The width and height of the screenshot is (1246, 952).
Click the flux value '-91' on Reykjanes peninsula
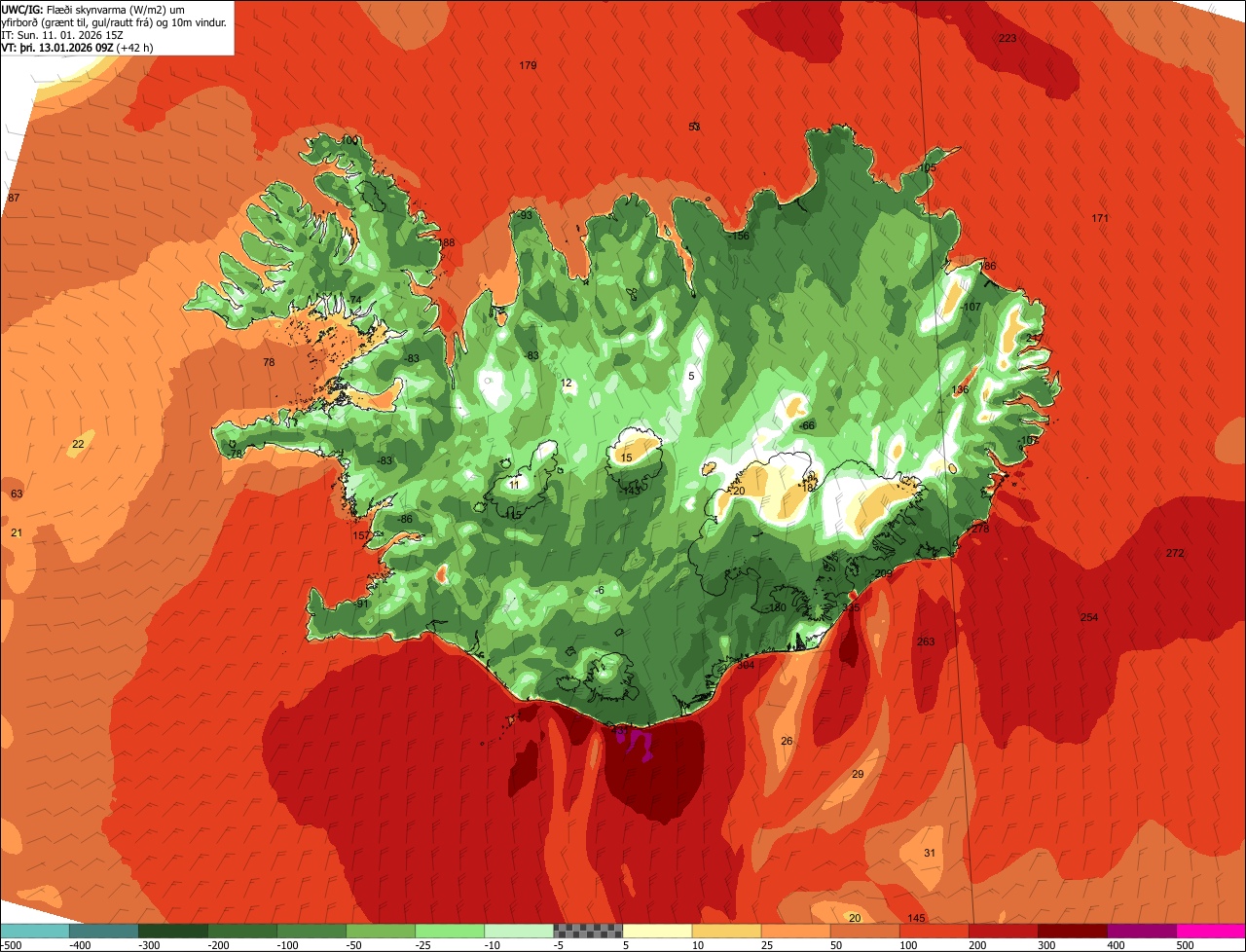coord(361,604)
